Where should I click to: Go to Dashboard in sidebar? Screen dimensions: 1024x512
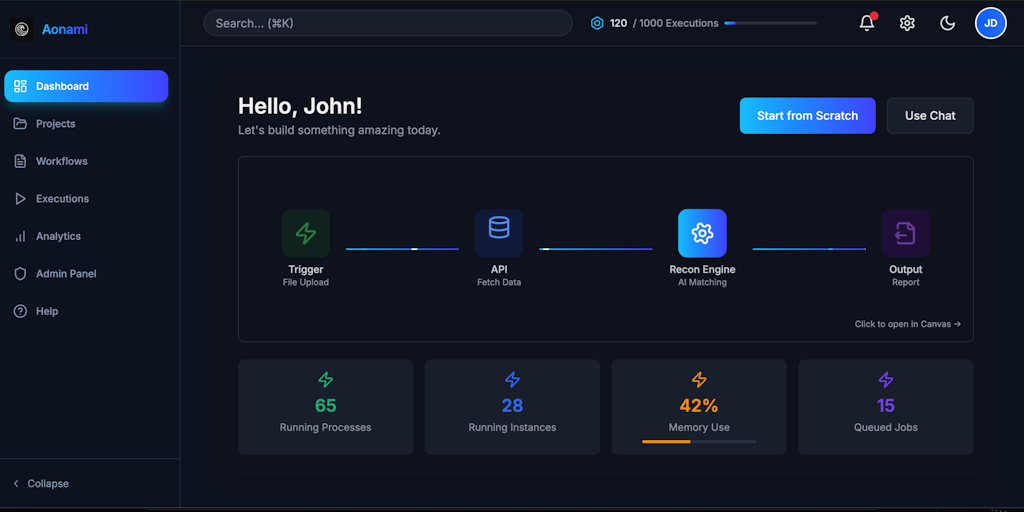[x=86, y=86]
